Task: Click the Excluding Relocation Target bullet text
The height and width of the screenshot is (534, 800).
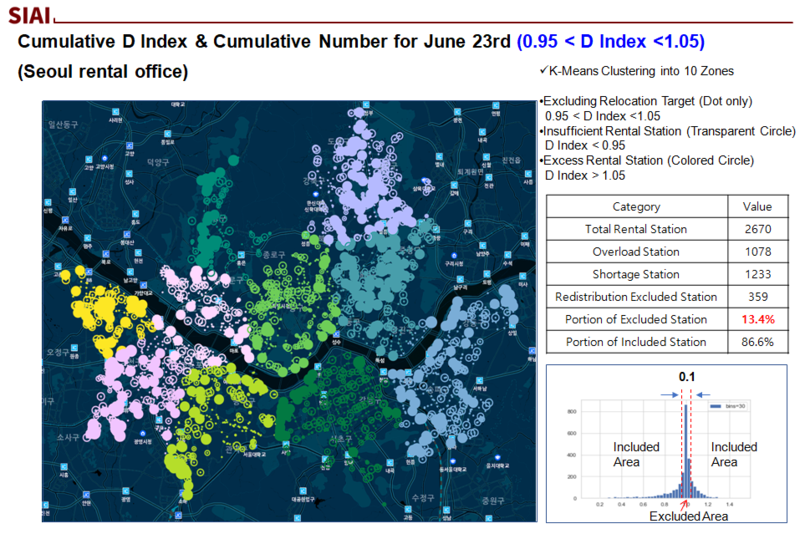Action: (645, 102)
